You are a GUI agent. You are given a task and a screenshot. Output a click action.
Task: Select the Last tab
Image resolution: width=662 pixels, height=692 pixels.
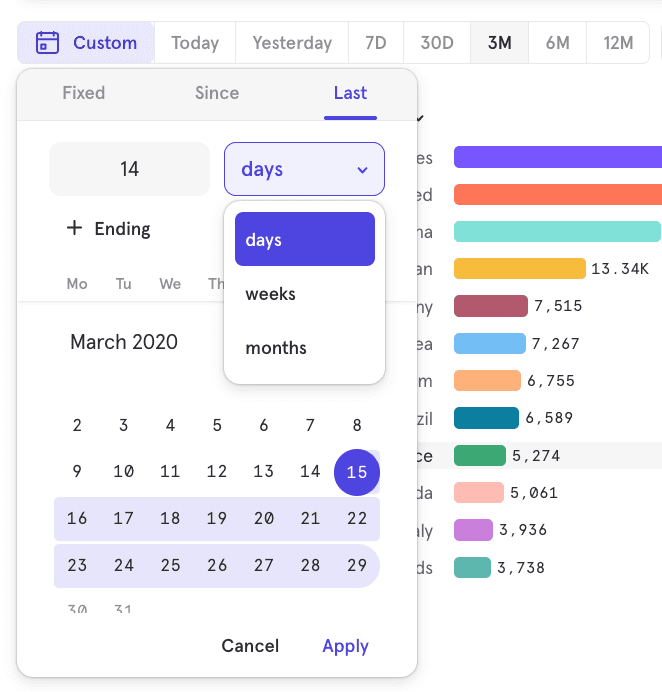[x=350, y=93]
